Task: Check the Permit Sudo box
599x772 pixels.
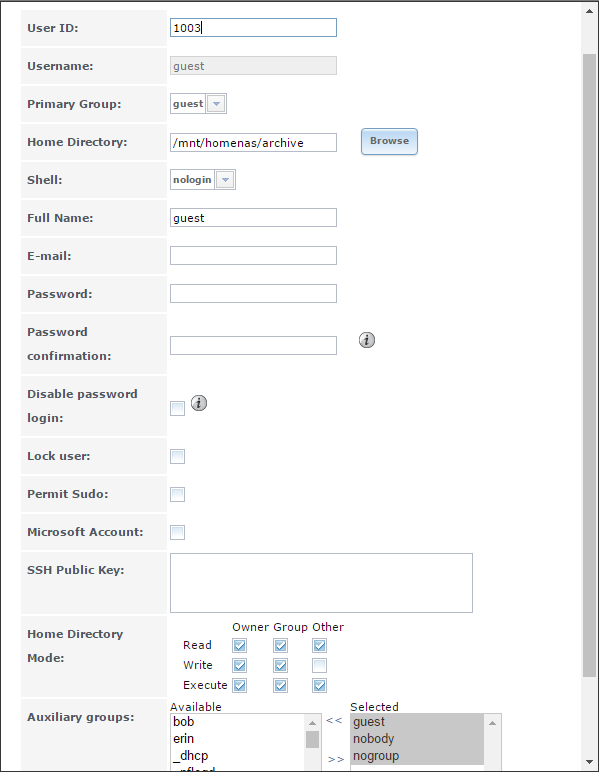Action: click(177, 494)
